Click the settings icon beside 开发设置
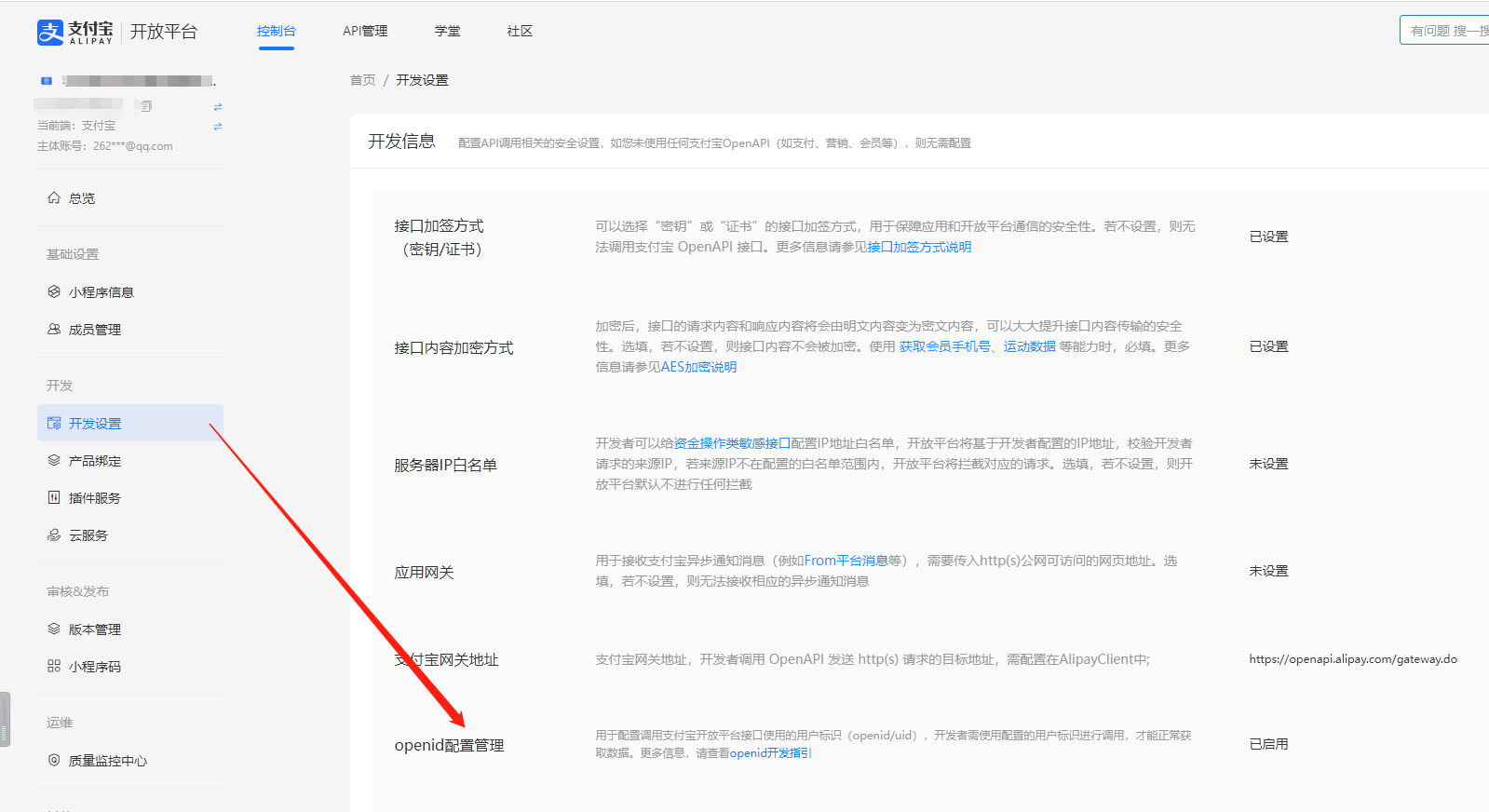Image resolution: width=1489 pixels, height=812 pixels. point(54,424)
